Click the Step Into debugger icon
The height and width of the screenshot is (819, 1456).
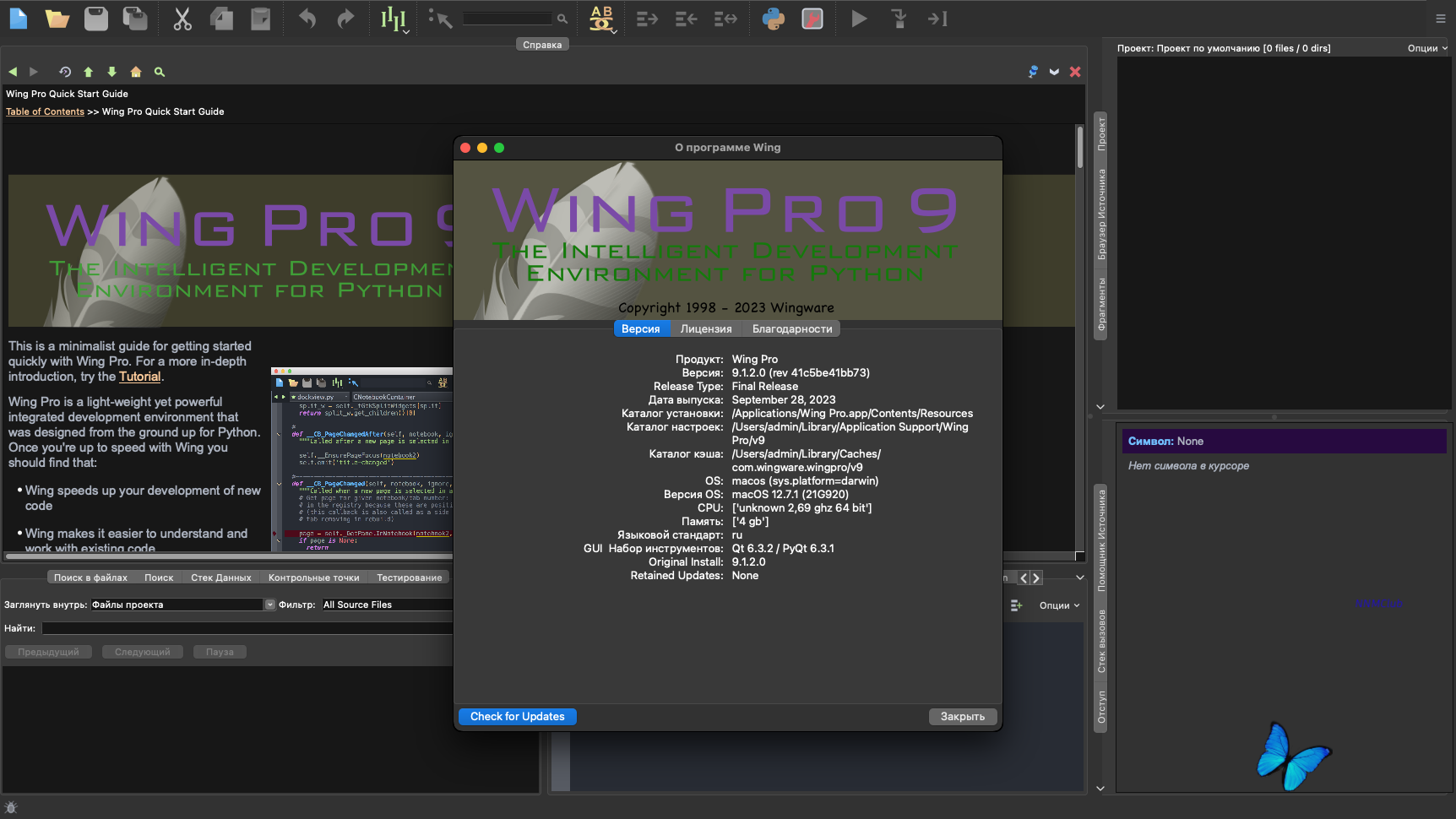(899, 19)
